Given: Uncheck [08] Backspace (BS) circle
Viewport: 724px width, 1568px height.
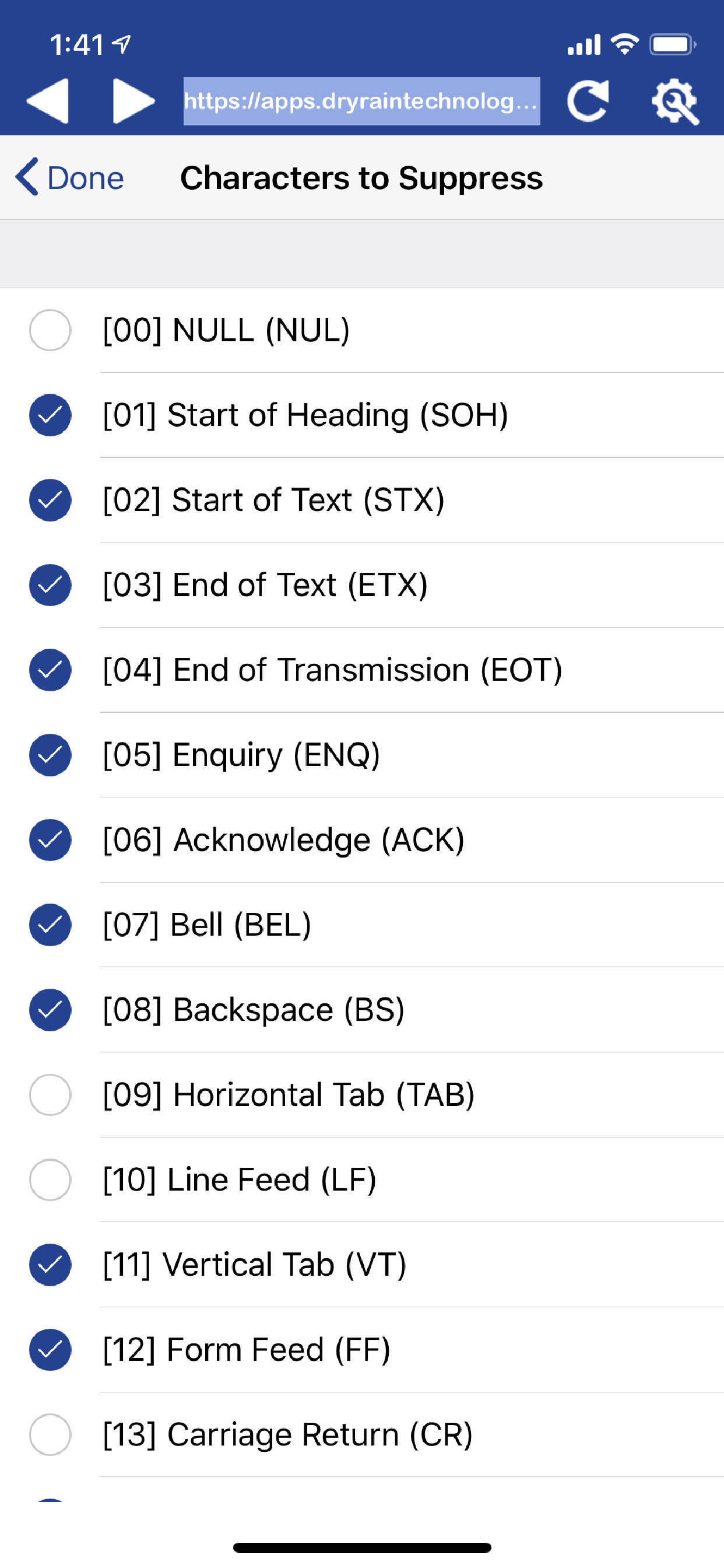Looking at the screenshot, I should click(x=51, y=1010).
